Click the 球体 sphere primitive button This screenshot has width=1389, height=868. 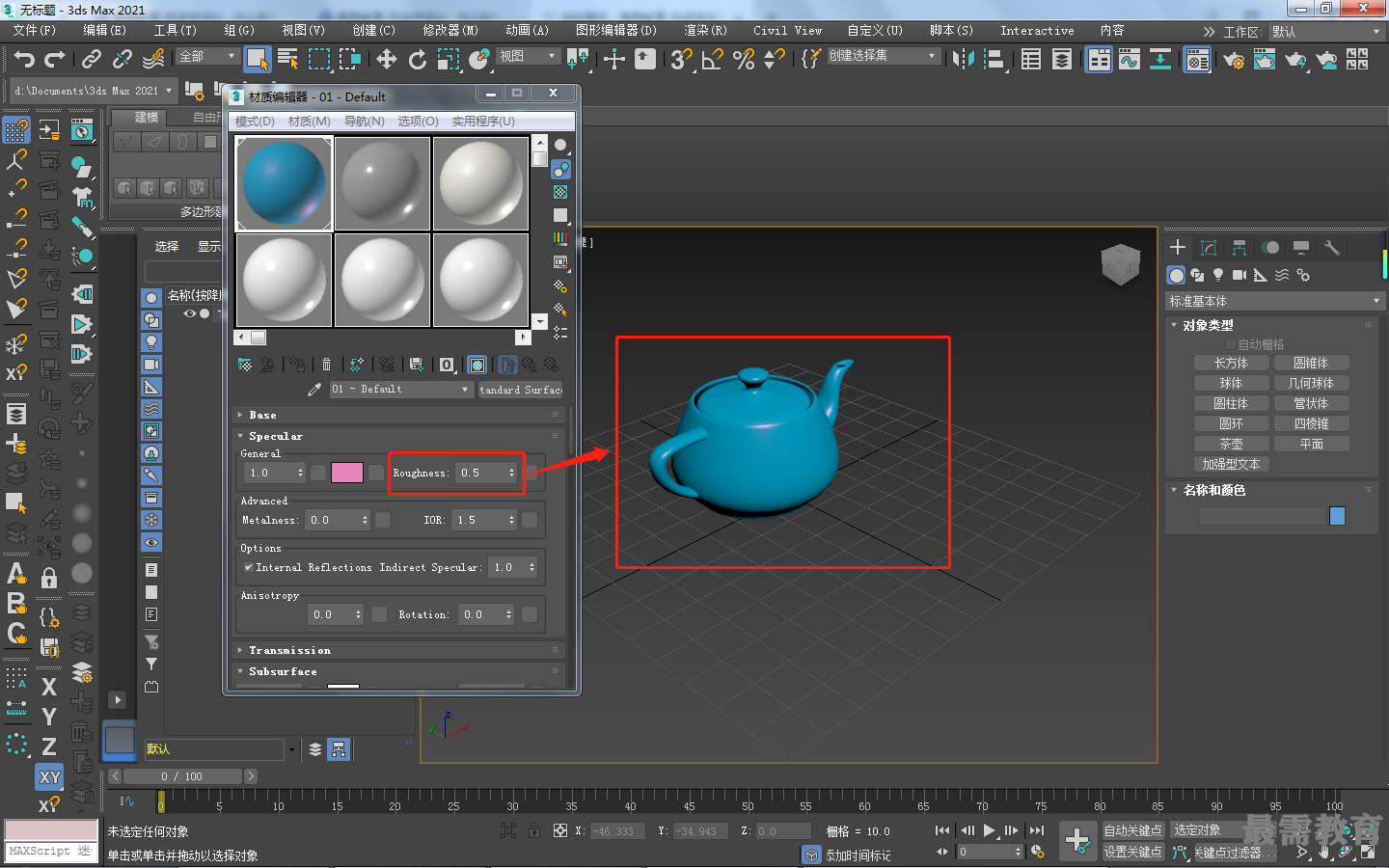pyautogui.click(x=1230, y=384)
